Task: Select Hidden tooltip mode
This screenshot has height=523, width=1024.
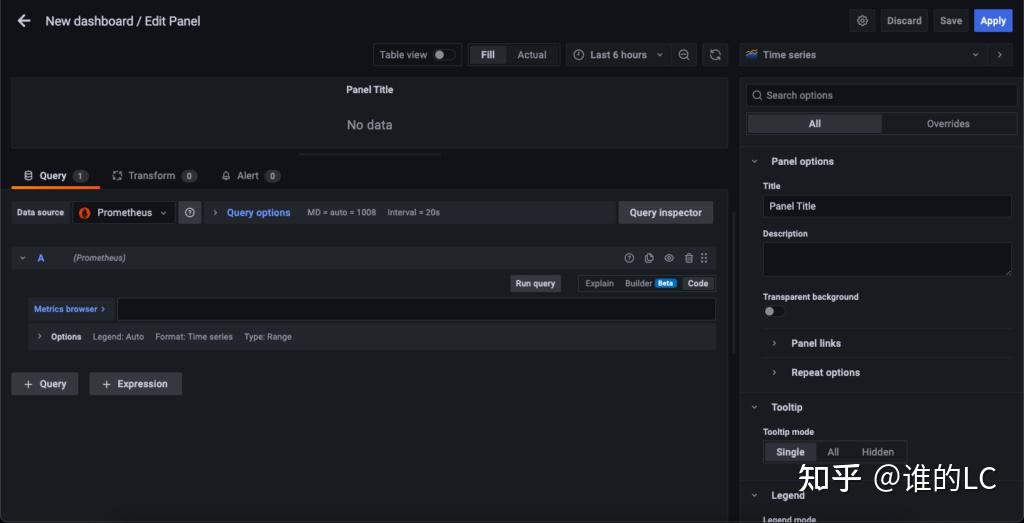Action: [x=877, y=452]
